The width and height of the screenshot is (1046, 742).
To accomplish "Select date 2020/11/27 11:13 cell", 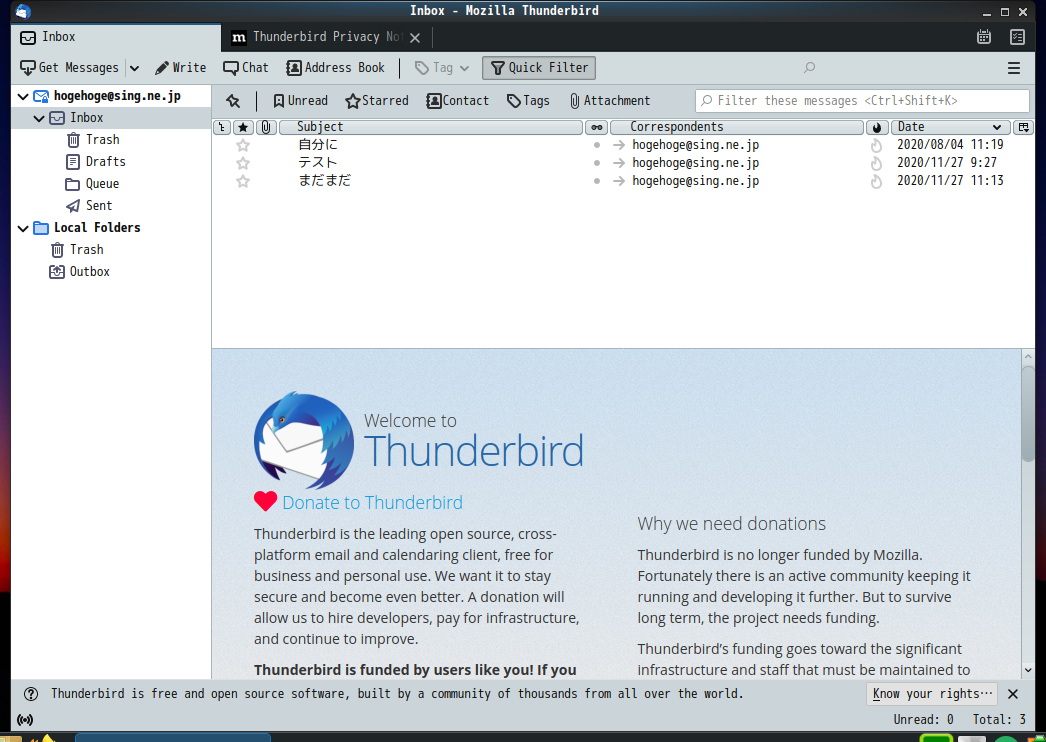I will 950,181.
